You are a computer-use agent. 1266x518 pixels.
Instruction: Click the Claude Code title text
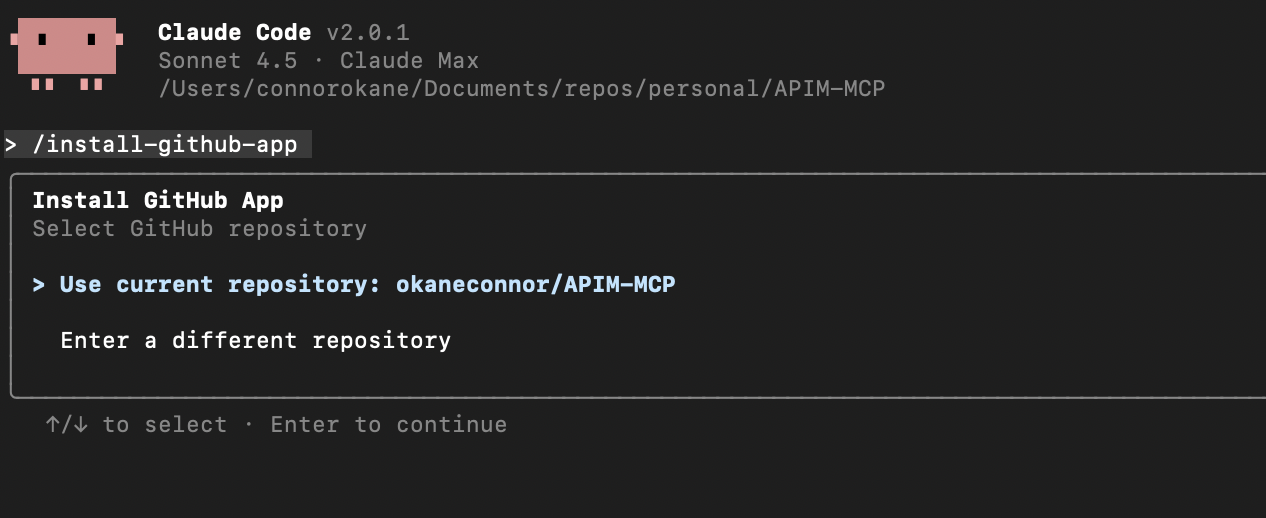234,33
